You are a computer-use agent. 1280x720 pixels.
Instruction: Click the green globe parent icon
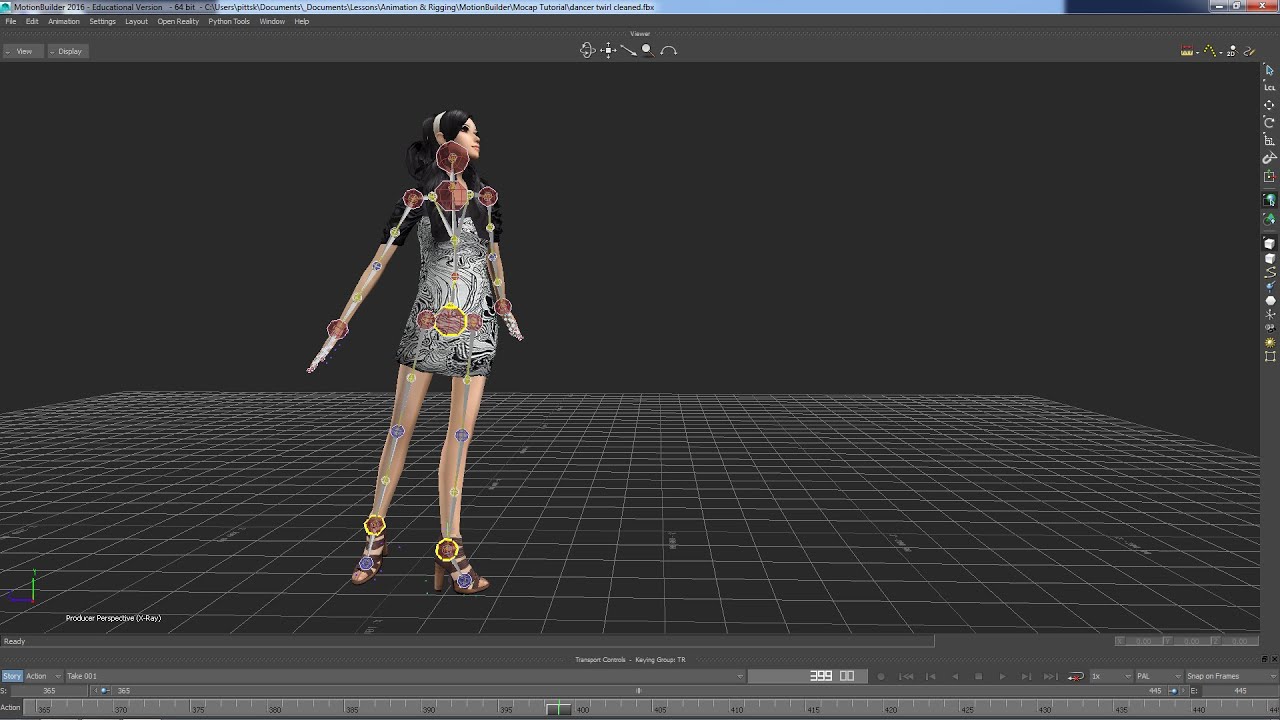[1270, 219]
